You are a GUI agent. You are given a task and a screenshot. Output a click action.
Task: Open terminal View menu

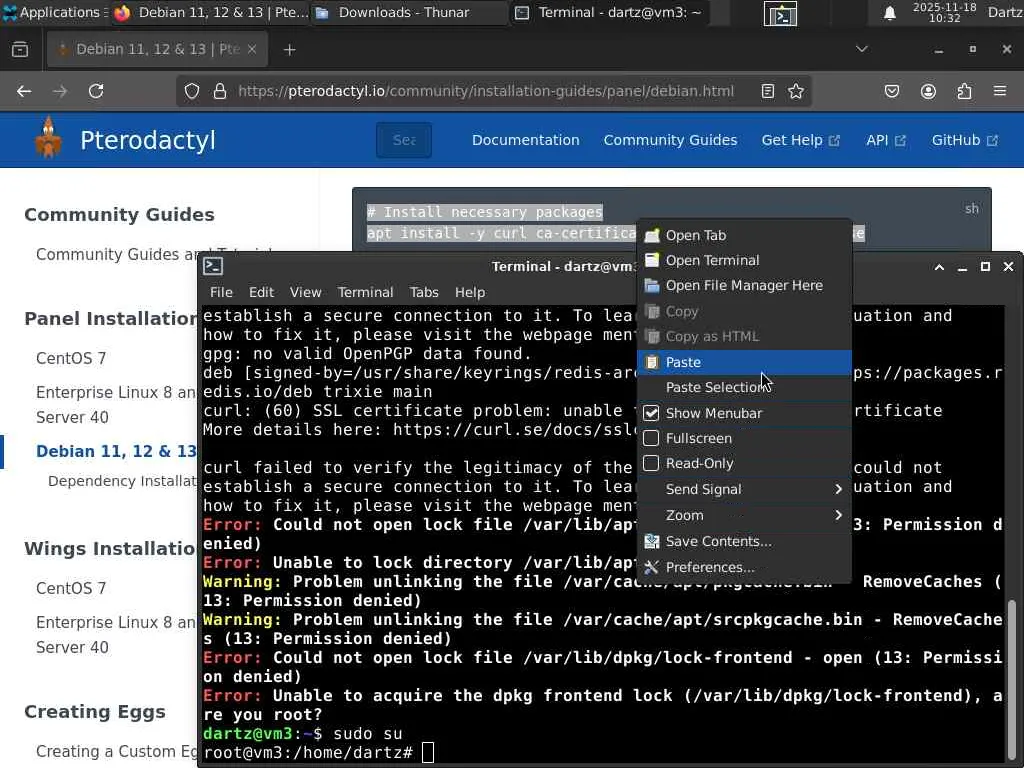click(306, 292)
